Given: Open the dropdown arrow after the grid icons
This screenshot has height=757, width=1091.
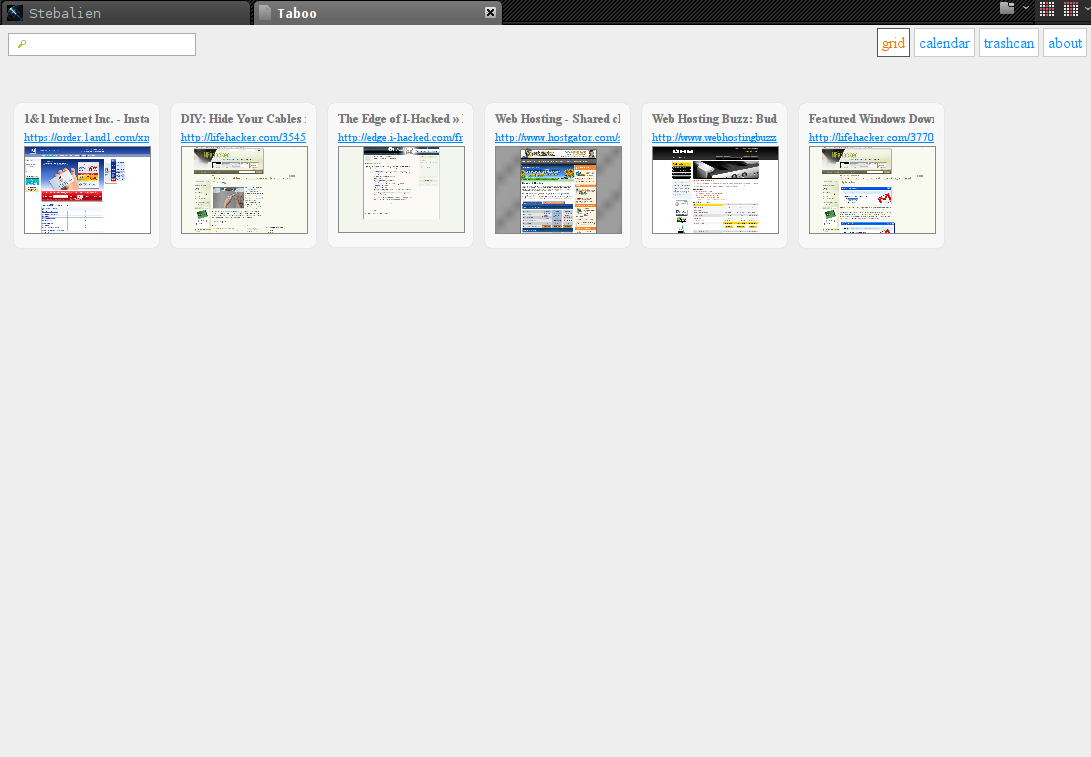Looking at the screenshot, I should tap(1086, 9).
